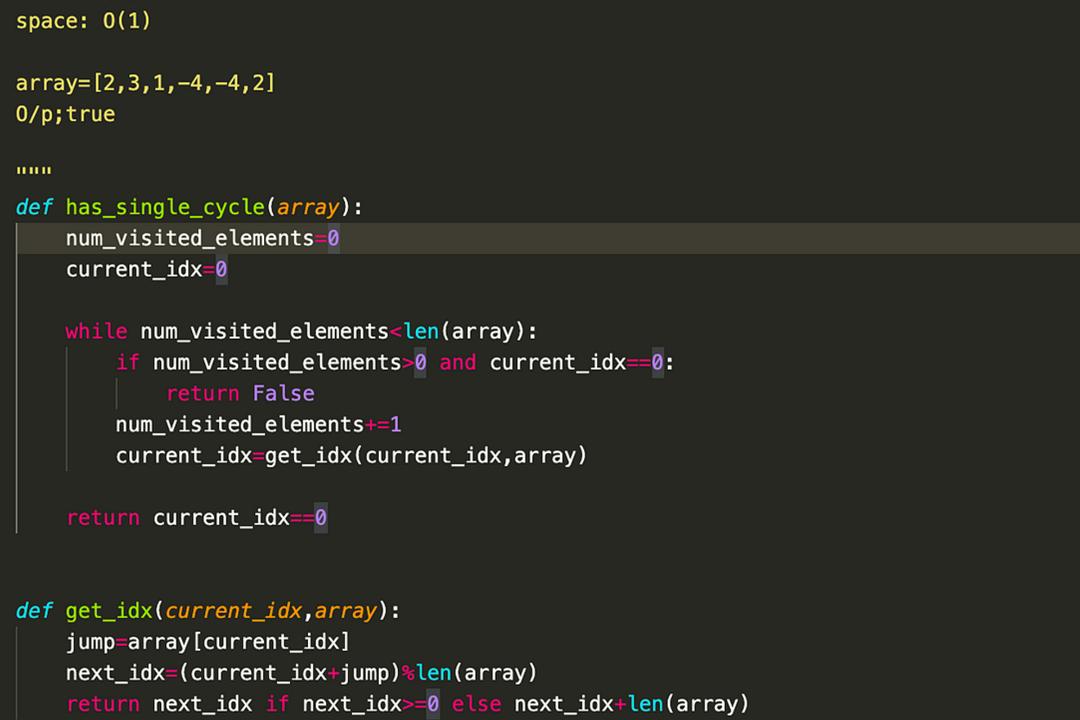Click the return False statement

240,393
